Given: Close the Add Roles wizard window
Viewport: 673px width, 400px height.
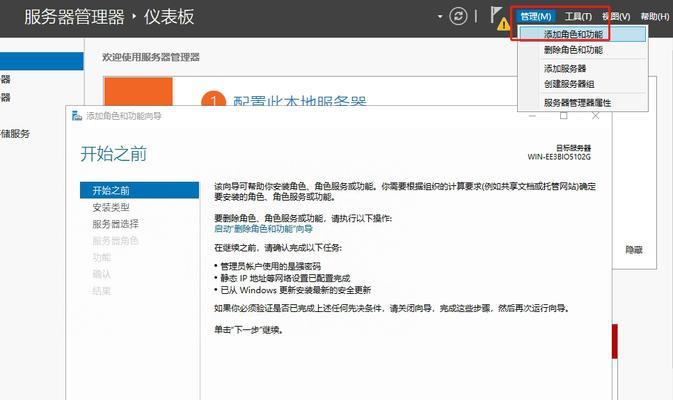Looking at the screenshot, I should 595,116.
